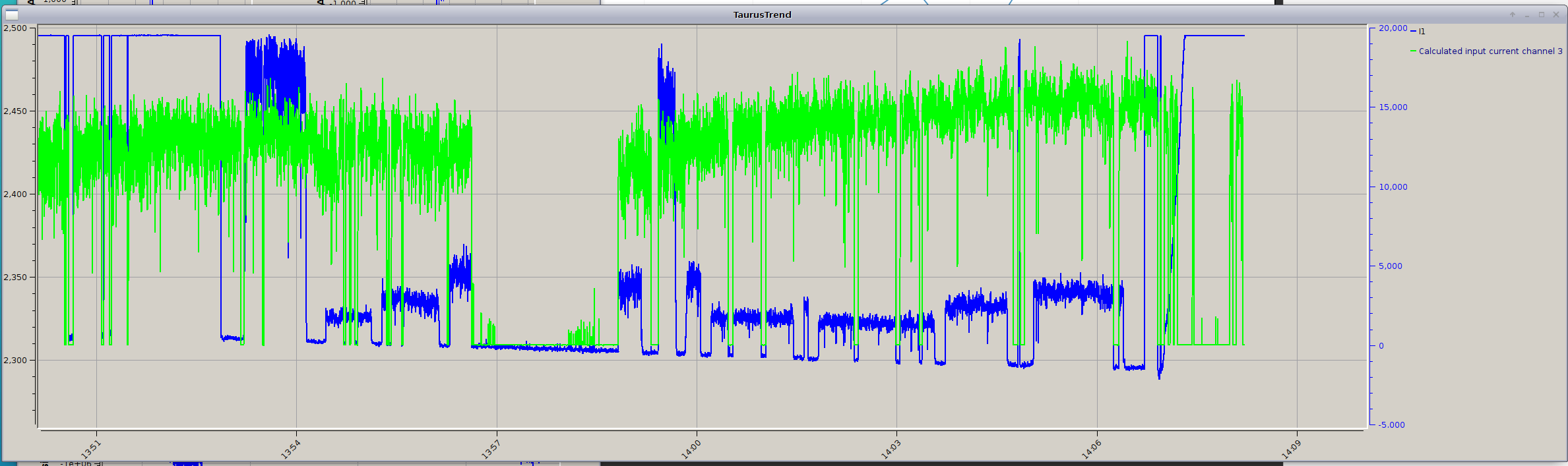This screenshot has height=466, width=1568.
Task: Click the 2,500 label on left axis
Action: pos(15,28)
